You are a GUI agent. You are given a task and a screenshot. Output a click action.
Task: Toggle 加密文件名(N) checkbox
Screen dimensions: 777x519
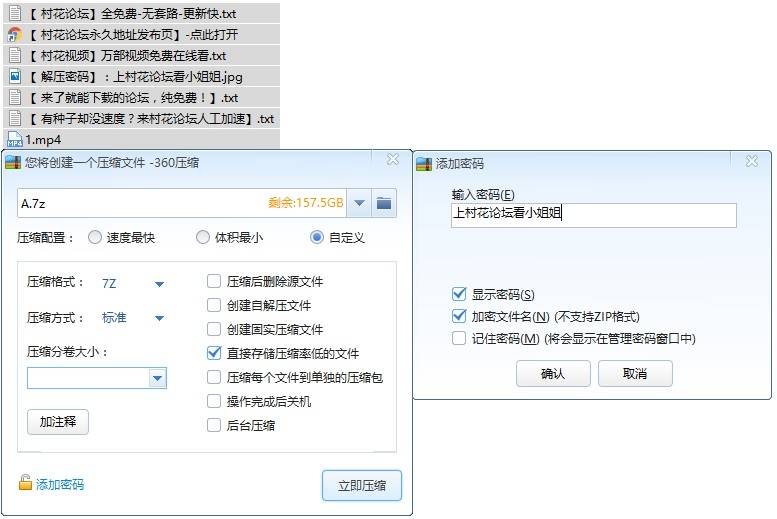(x=459, y=316)
